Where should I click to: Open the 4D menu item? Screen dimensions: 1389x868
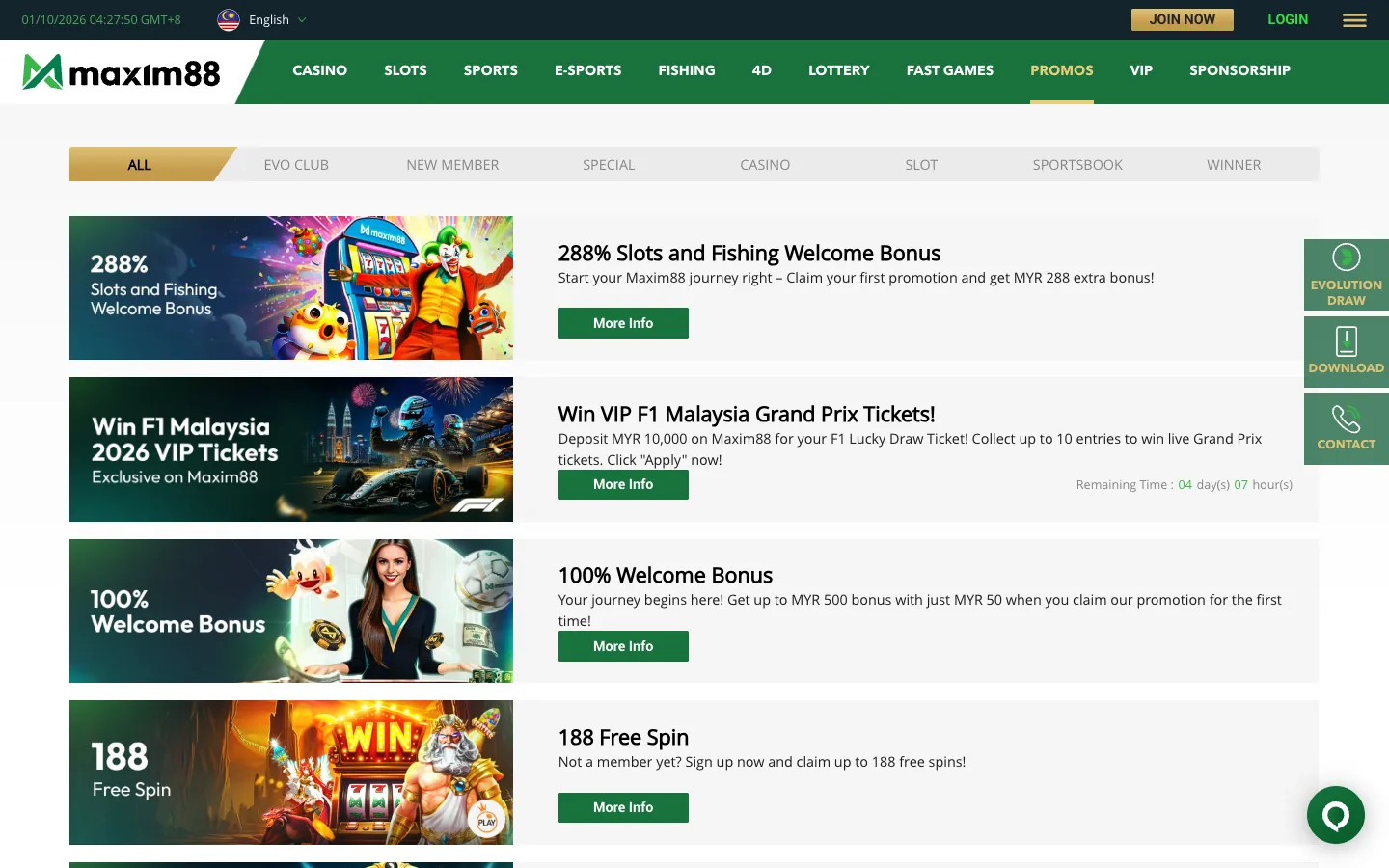coord(762,70)
